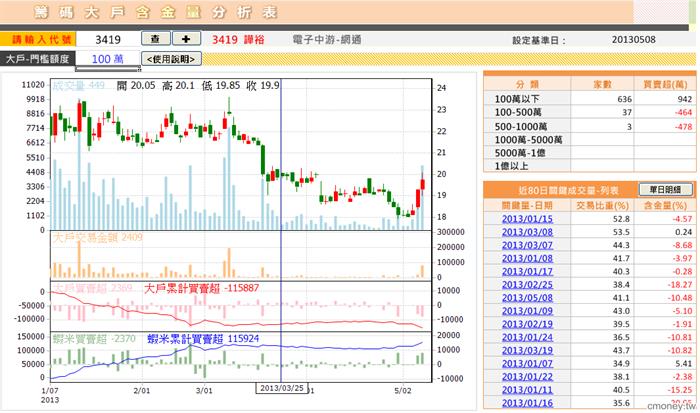Click the 查 search button

[155, 39]
